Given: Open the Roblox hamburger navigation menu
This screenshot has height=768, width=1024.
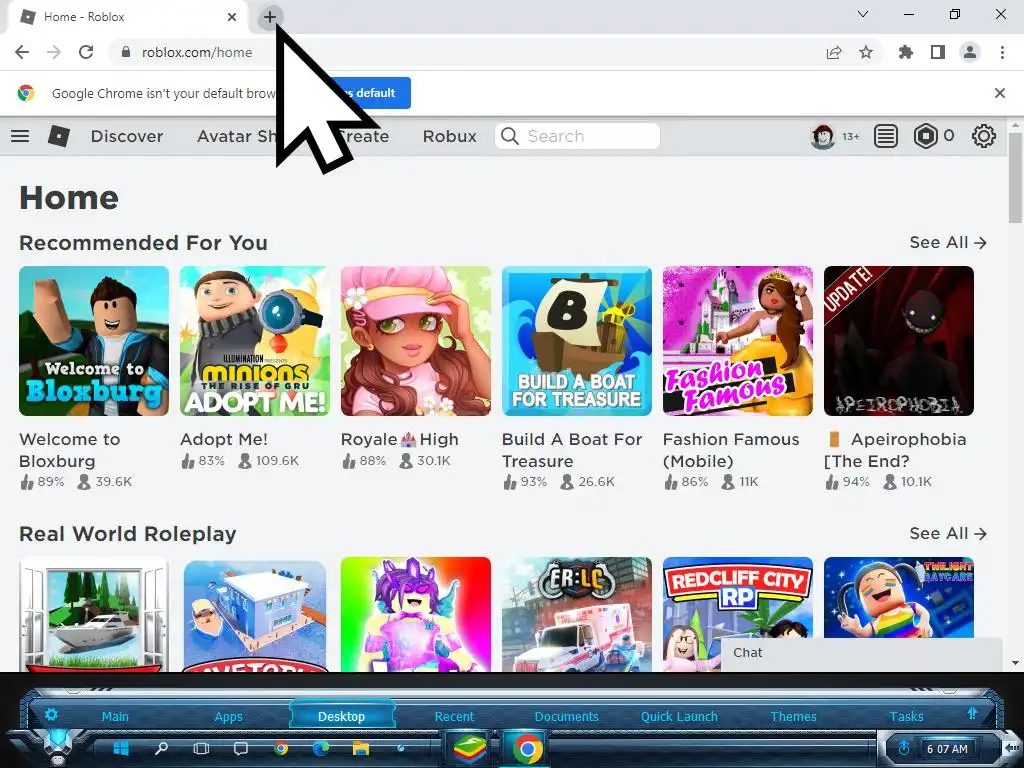Looking at the screenshot, I should [20, 136].
